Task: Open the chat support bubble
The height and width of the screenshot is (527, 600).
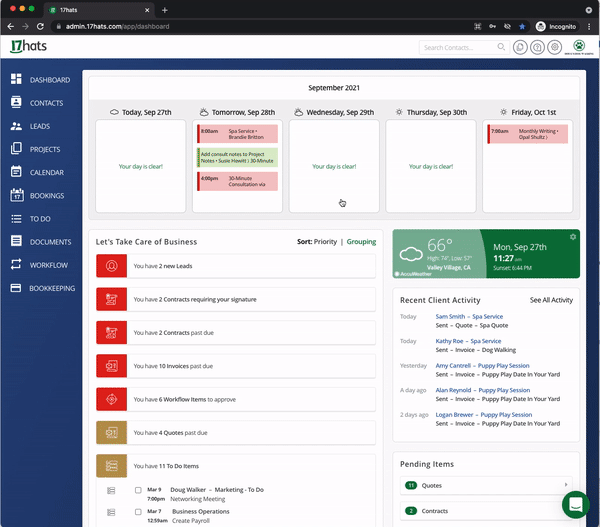Action: click(575, 503)
